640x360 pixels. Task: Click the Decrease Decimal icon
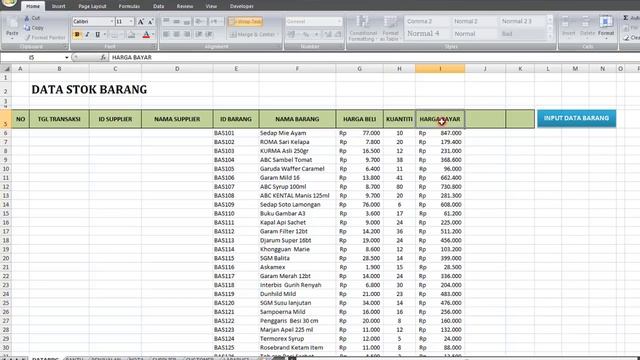338,35
